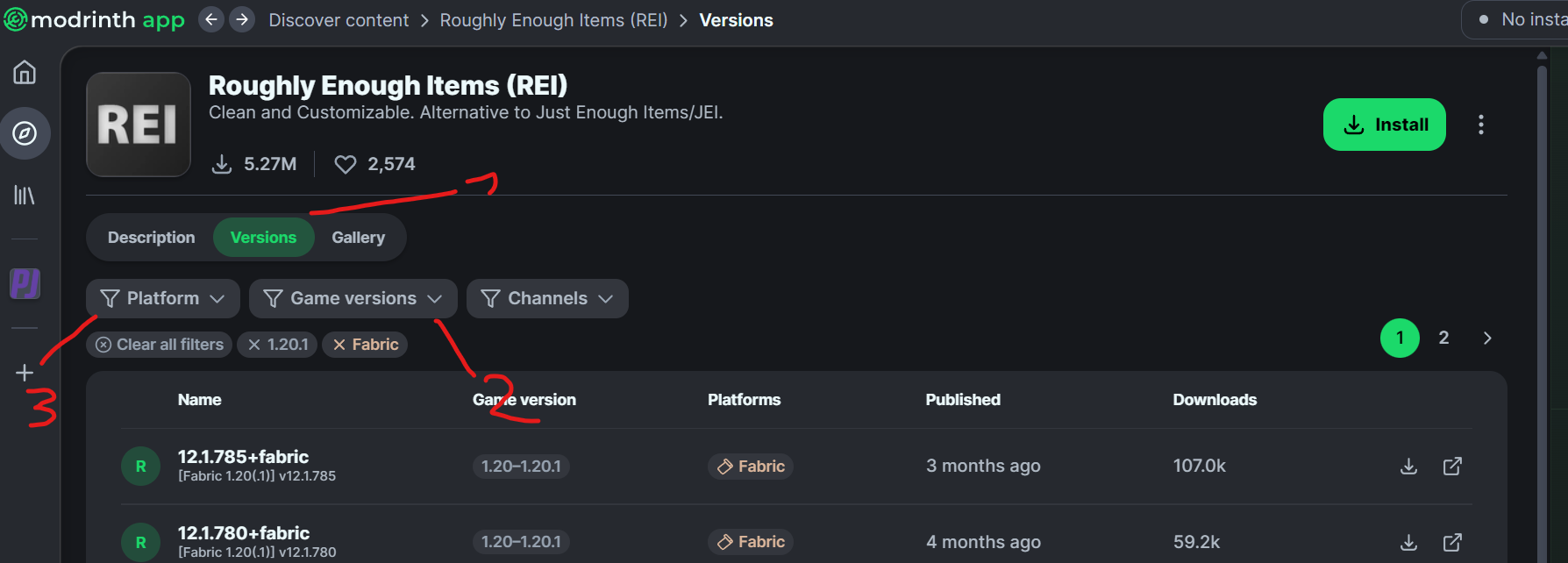Click the back navigation arrow
The height and width of the screenshot is (563, 1568).
(x=211, y=19)
